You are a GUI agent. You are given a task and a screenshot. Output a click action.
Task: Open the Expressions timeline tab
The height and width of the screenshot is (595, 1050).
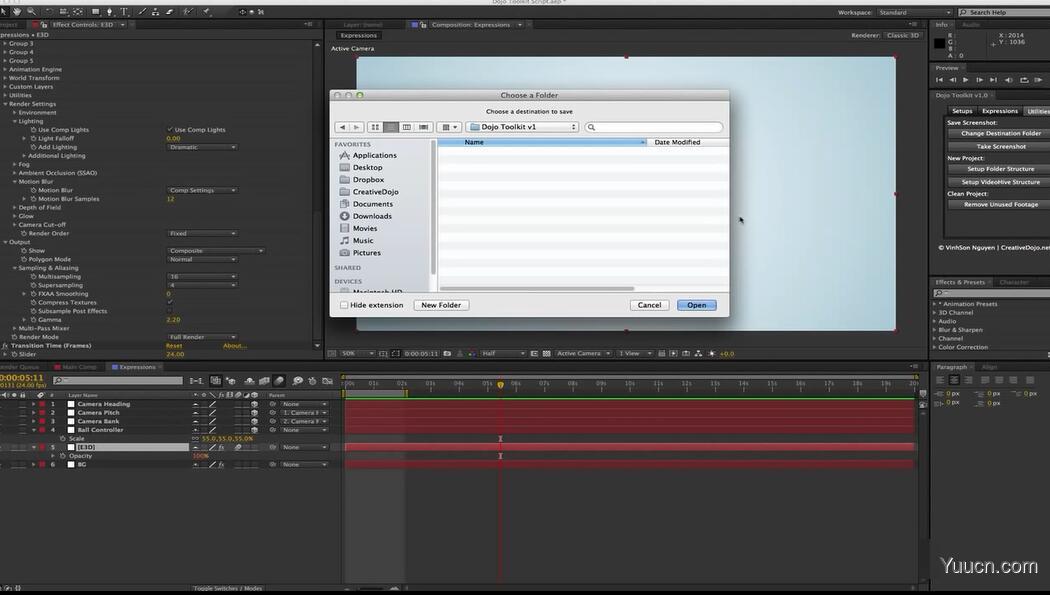[137, 367]
